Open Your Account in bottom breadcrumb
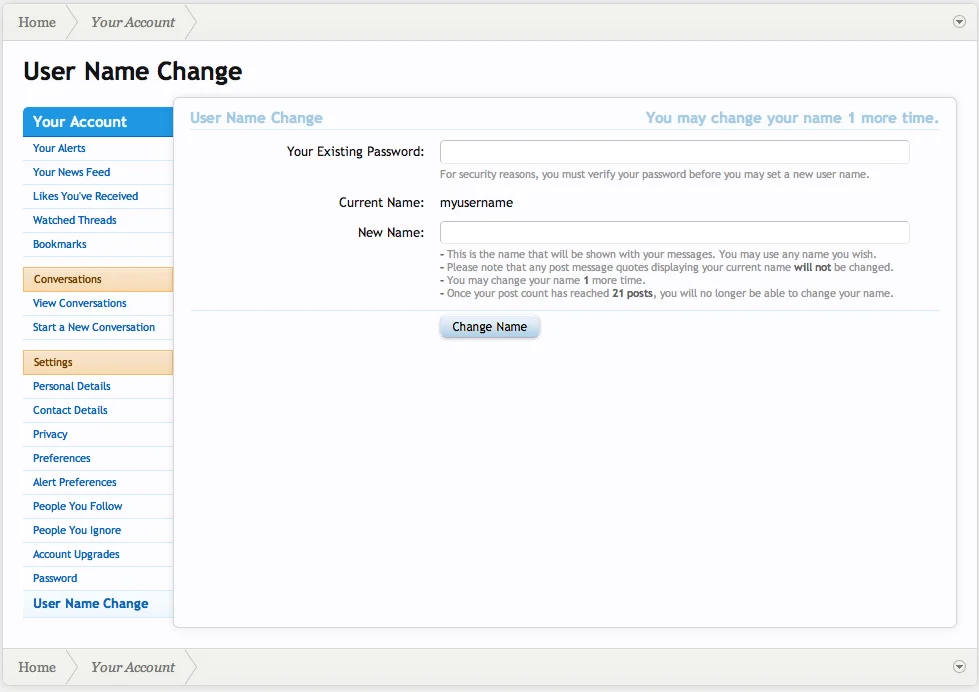The height and width of the screenshot is (692, 979). tap(132, 667)
